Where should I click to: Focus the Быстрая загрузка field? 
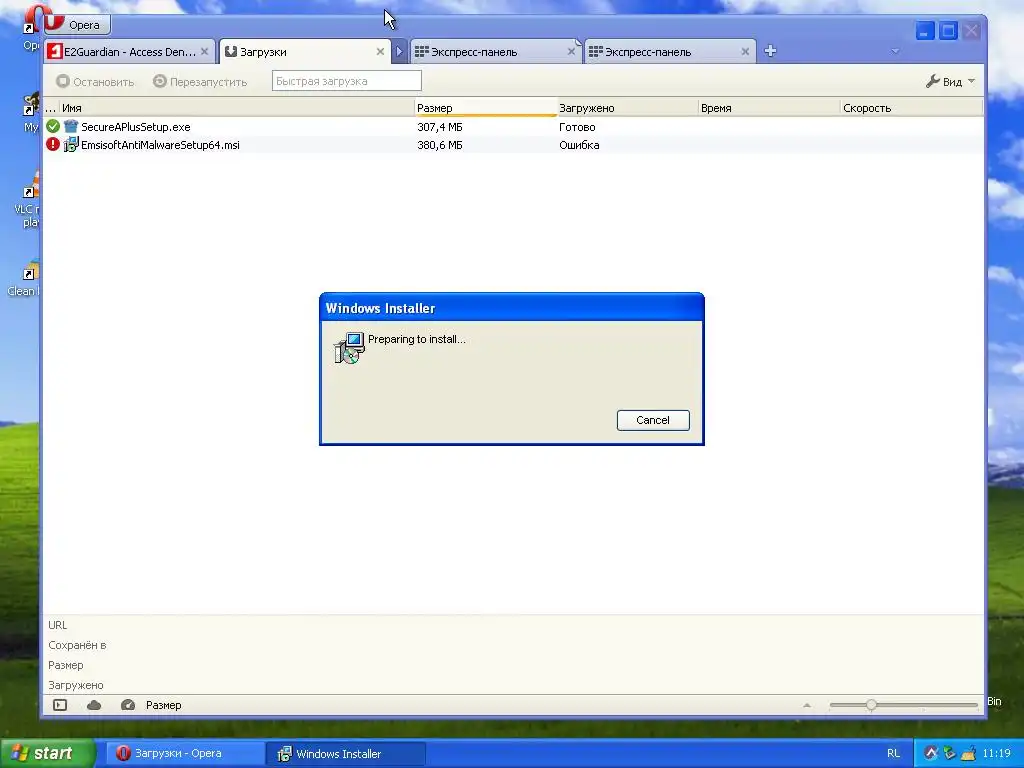tap(346, 81)
